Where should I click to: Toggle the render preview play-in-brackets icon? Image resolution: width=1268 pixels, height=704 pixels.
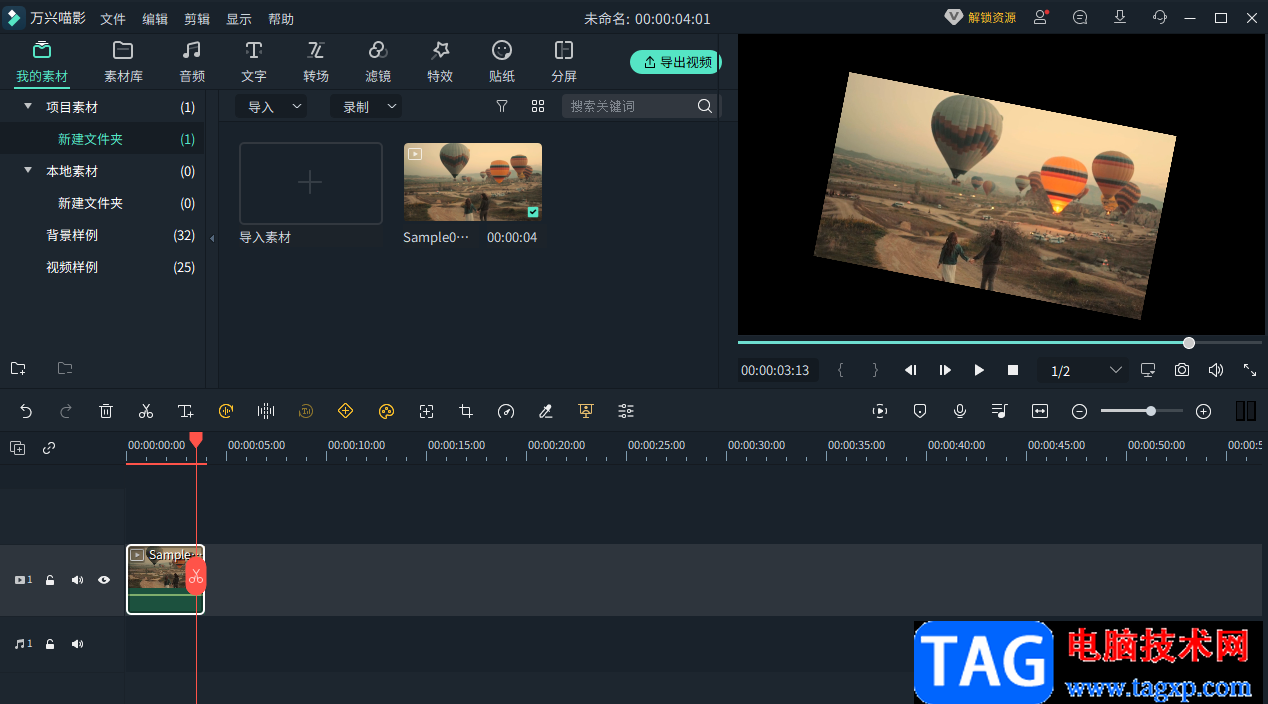coord(880,411)
